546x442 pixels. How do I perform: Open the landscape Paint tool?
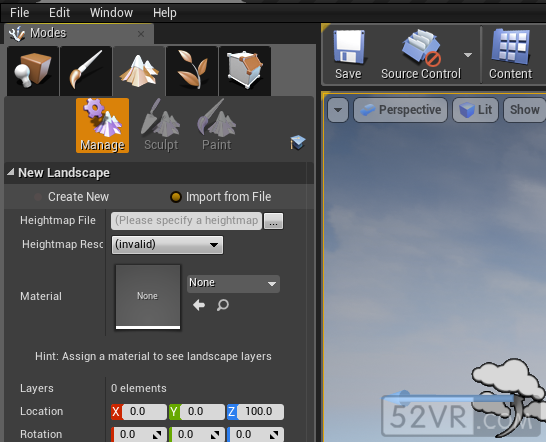tap(216, 125)
